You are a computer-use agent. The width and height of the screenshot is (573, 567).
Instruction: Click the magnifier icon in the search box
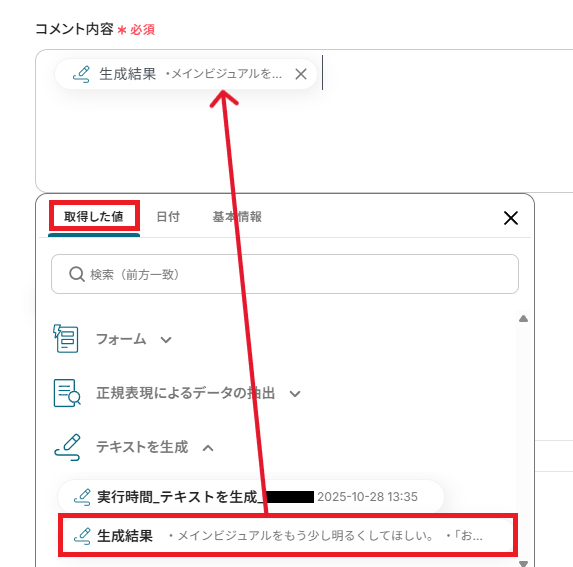[x=77, y=274]
